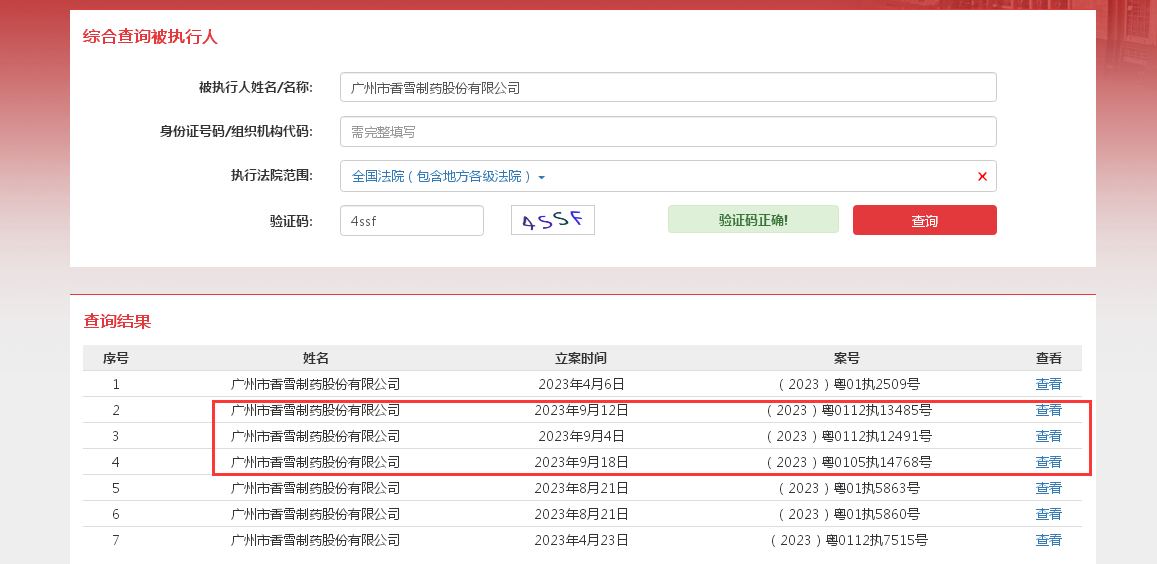Image resolution: width=1157 pixels, height=564 pixels.
Task: Click the 案号 column header
Action: [x=847, y=358]
